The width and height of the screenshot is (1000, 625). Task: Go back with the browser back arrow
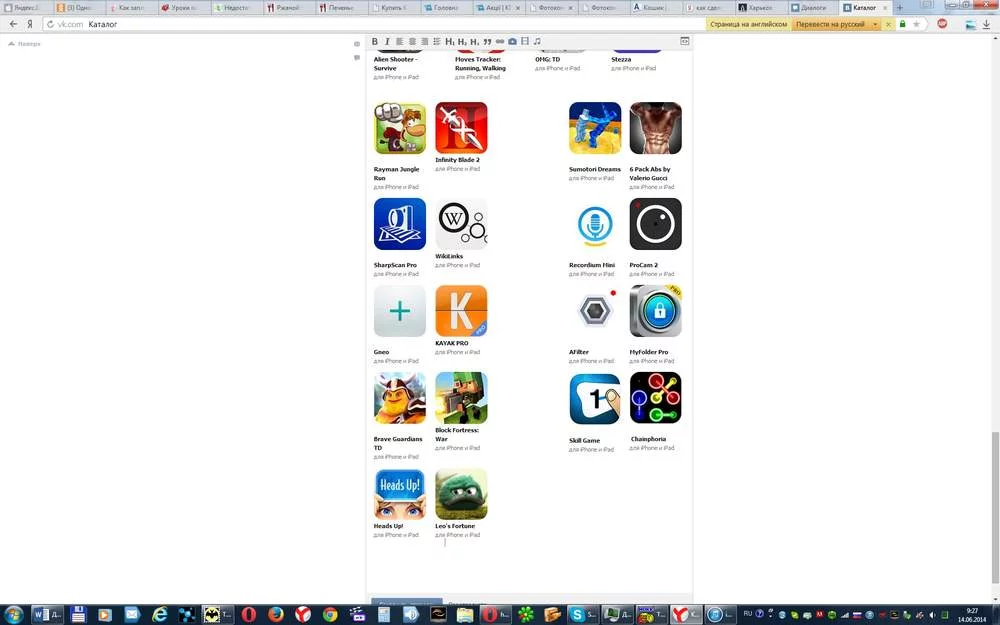pyautogui.click(x=13, y=24)
